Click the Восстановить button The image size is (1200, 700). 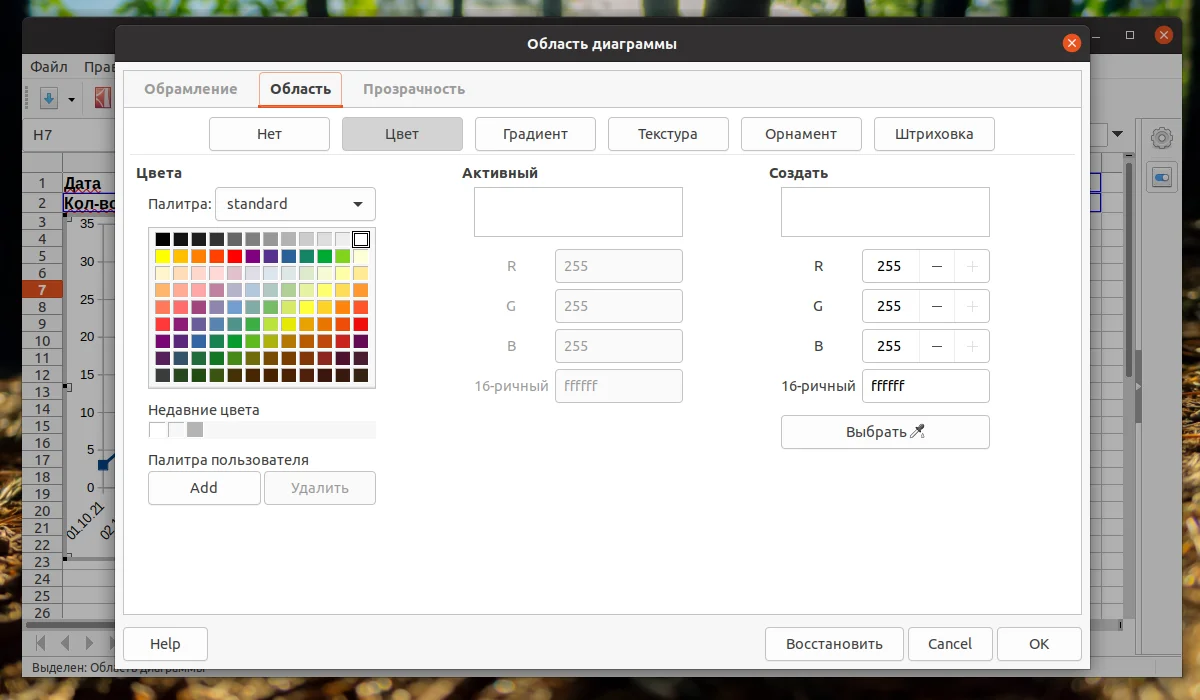(834, 643)
